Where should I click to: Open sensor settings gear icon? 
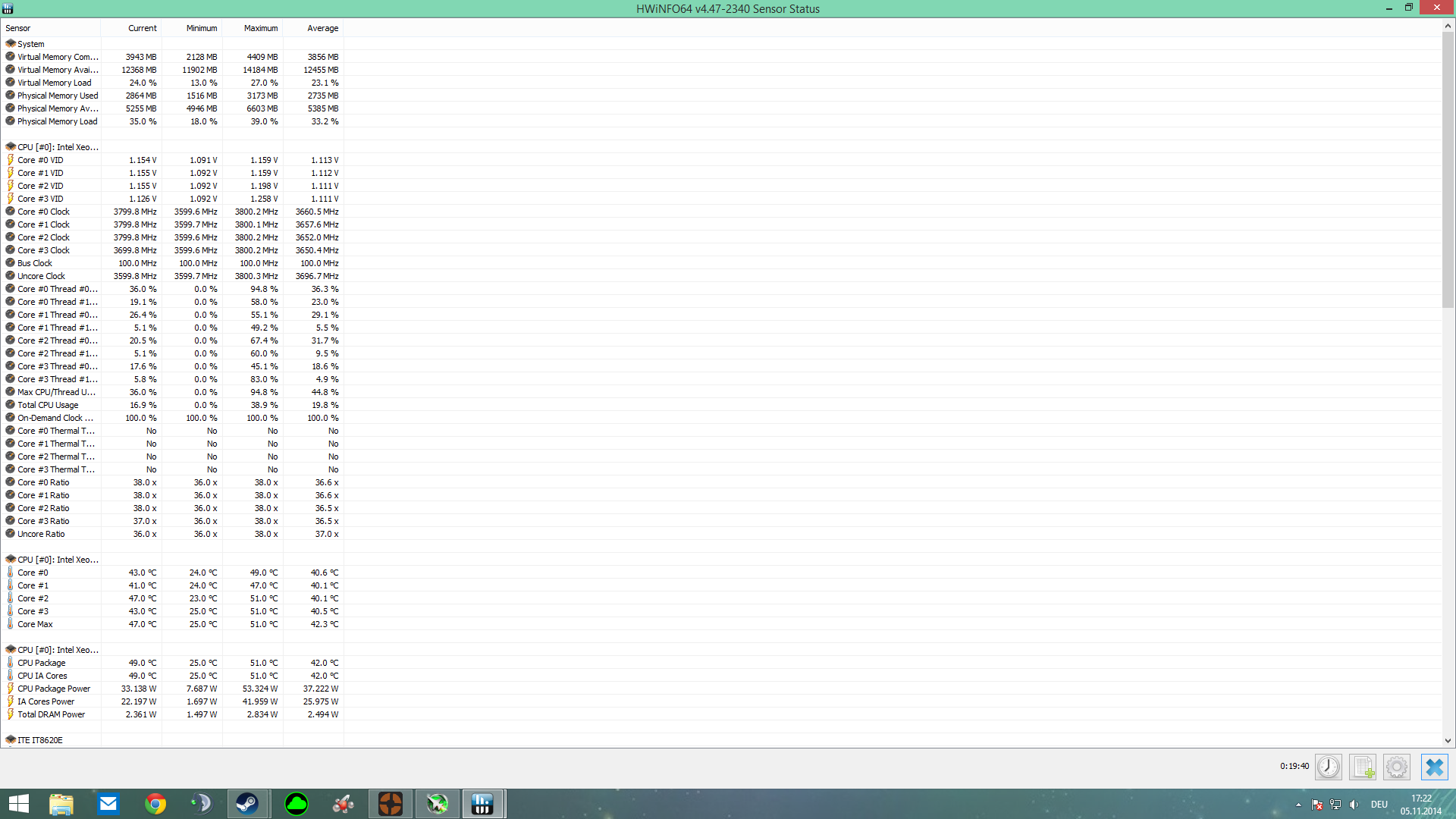pos(1396,767)
